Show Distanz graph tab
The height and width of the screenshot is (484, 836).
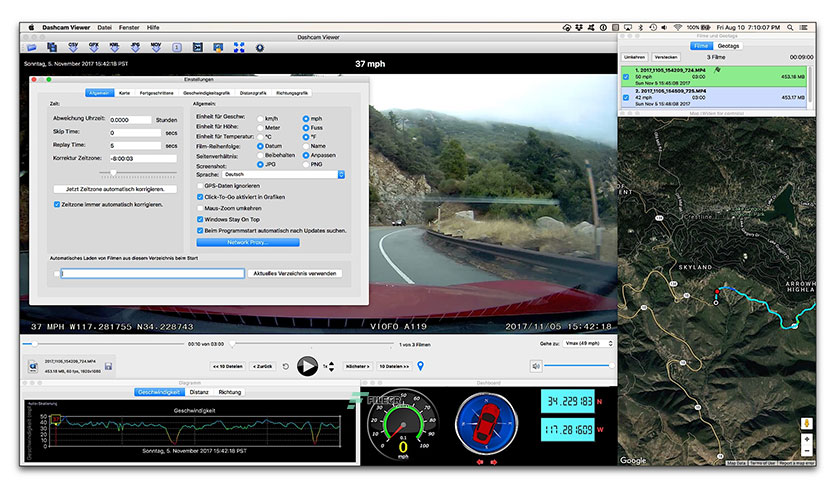click(199, 392)
